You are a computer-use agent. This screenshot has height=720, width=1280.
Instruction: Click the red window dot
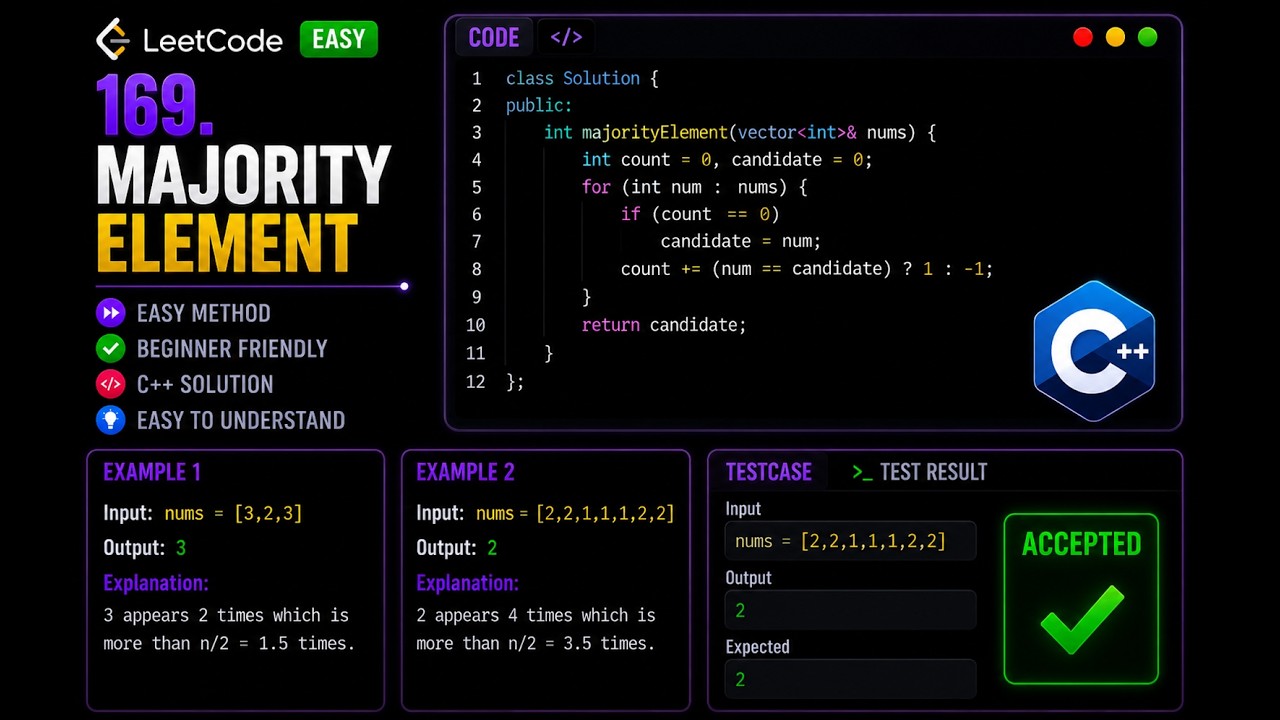tap(1083, 37)
